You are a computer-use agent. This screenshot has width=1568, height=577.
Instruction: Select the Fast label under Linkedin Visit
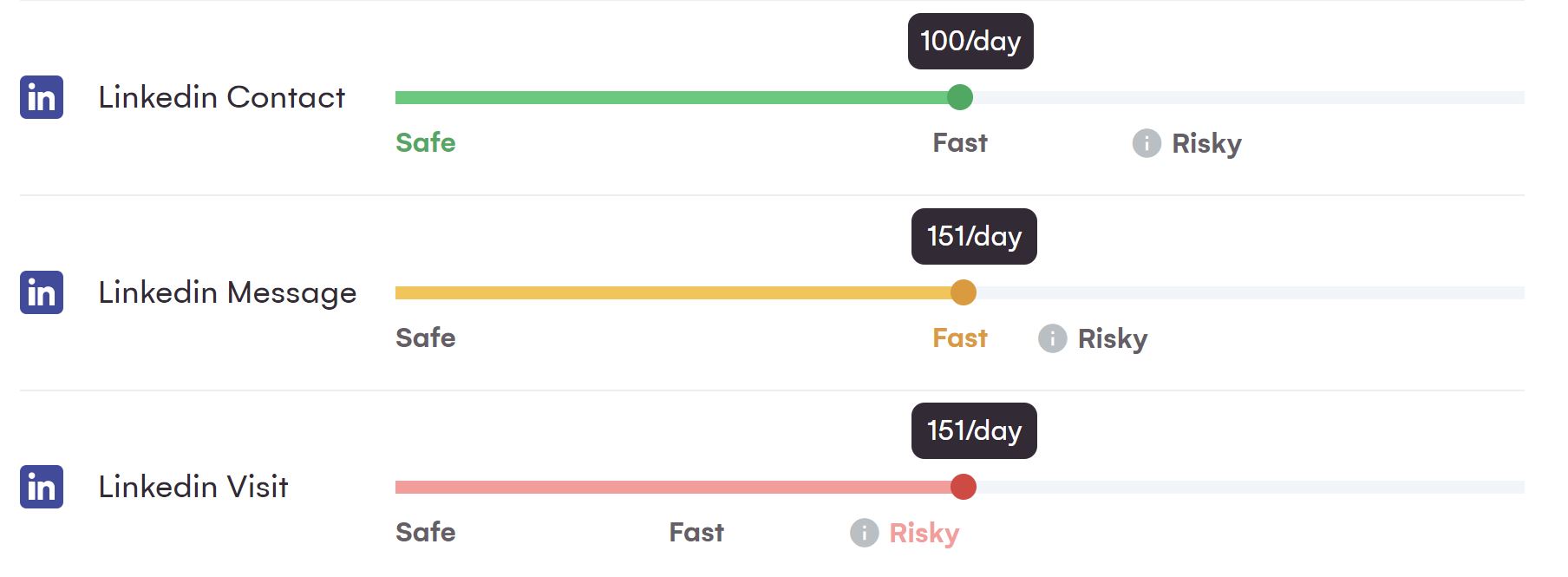click(x=696, y=532)
